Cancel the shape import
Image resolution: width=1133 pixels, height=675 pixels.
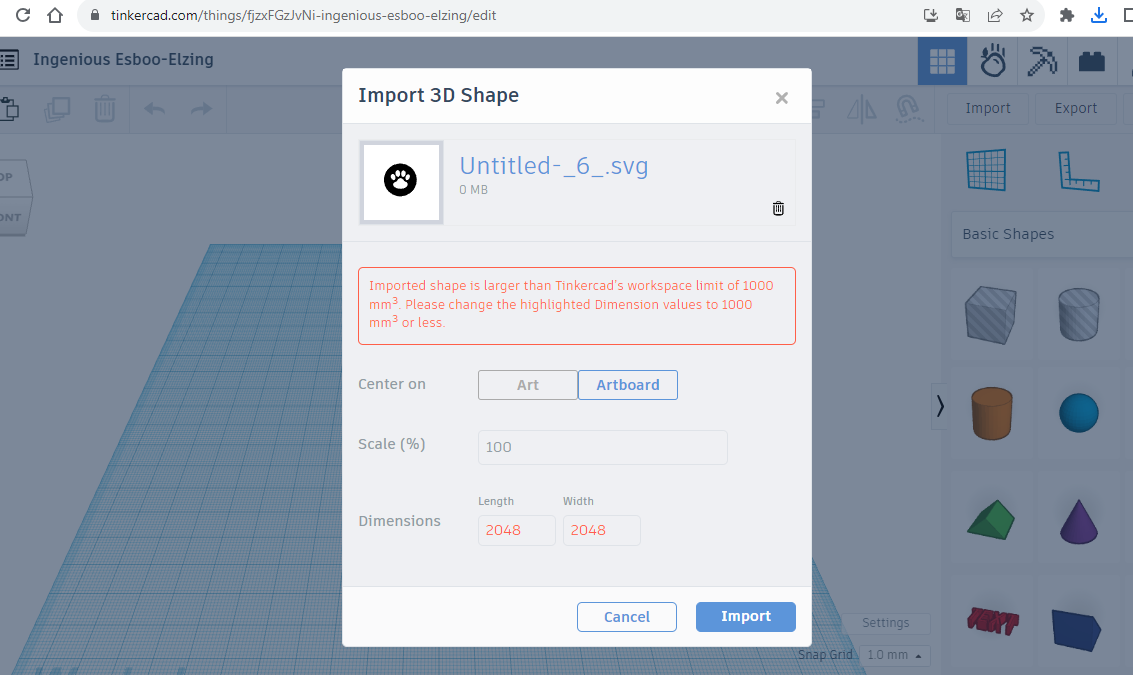(x=626, y=617)
